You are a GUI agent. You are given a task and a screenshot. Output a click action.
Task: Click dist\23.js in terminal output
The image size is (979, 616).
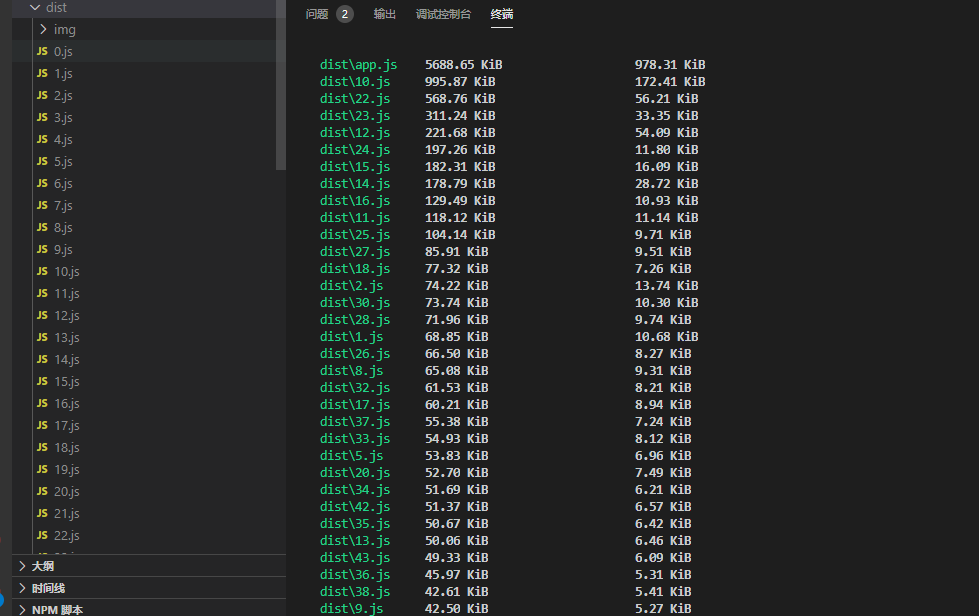coord(355,115)
